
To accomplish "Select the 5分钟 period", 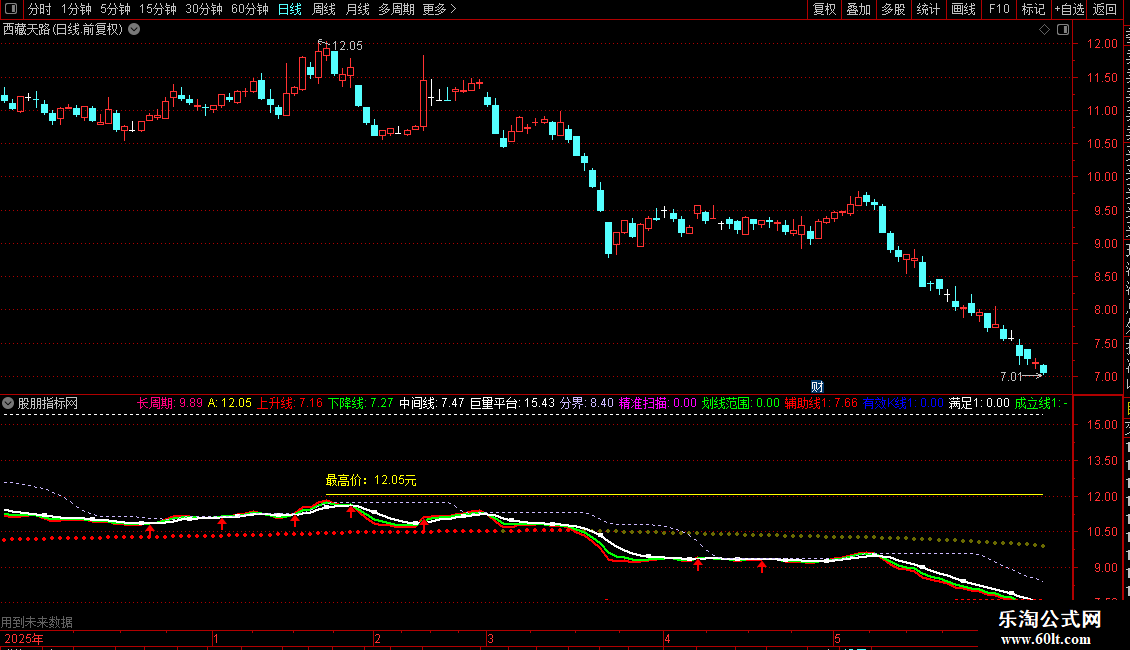I will click(115, 9).
